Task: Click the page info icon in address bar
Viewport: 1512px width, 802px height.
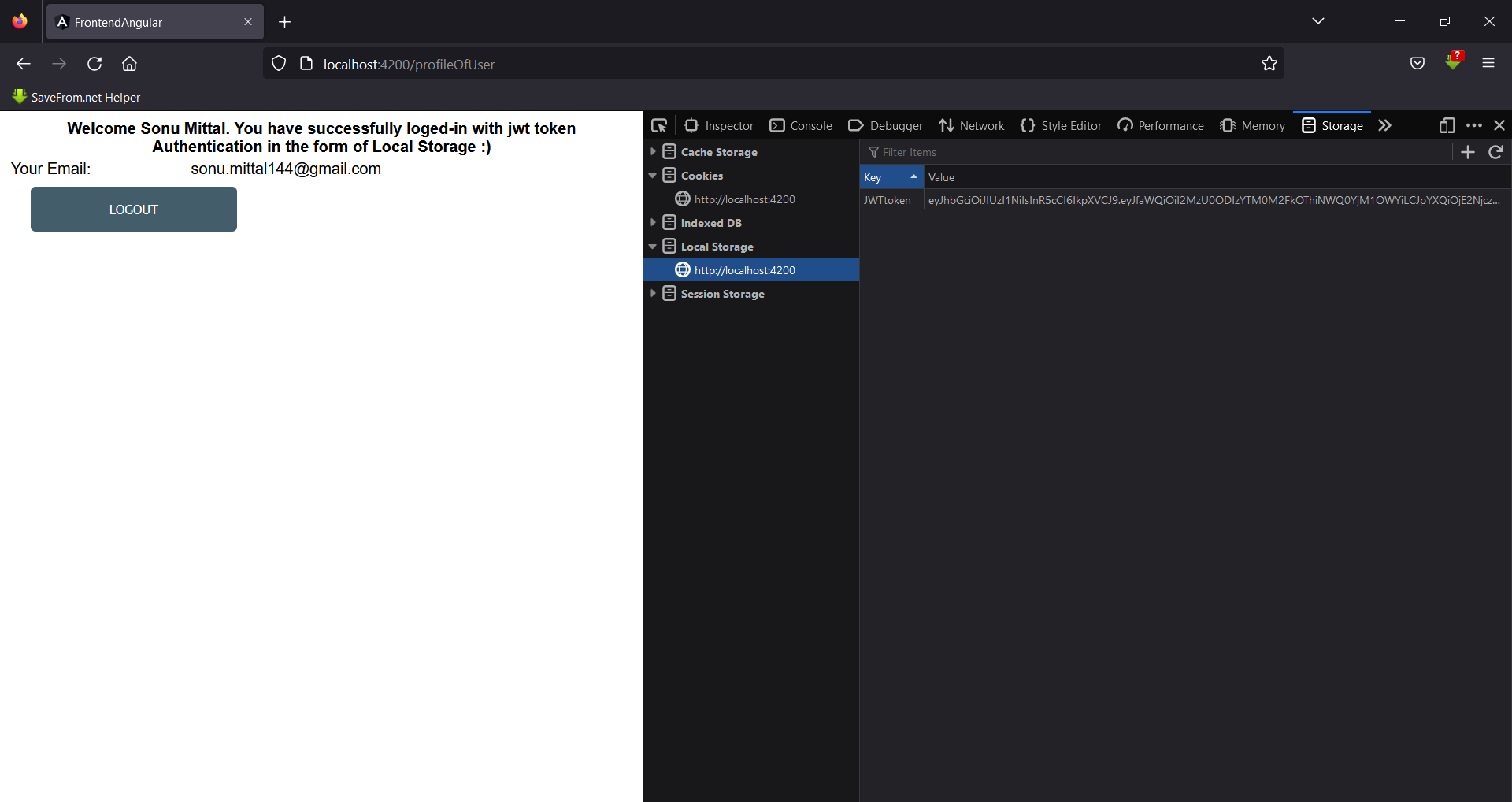Action: [306, 64]
